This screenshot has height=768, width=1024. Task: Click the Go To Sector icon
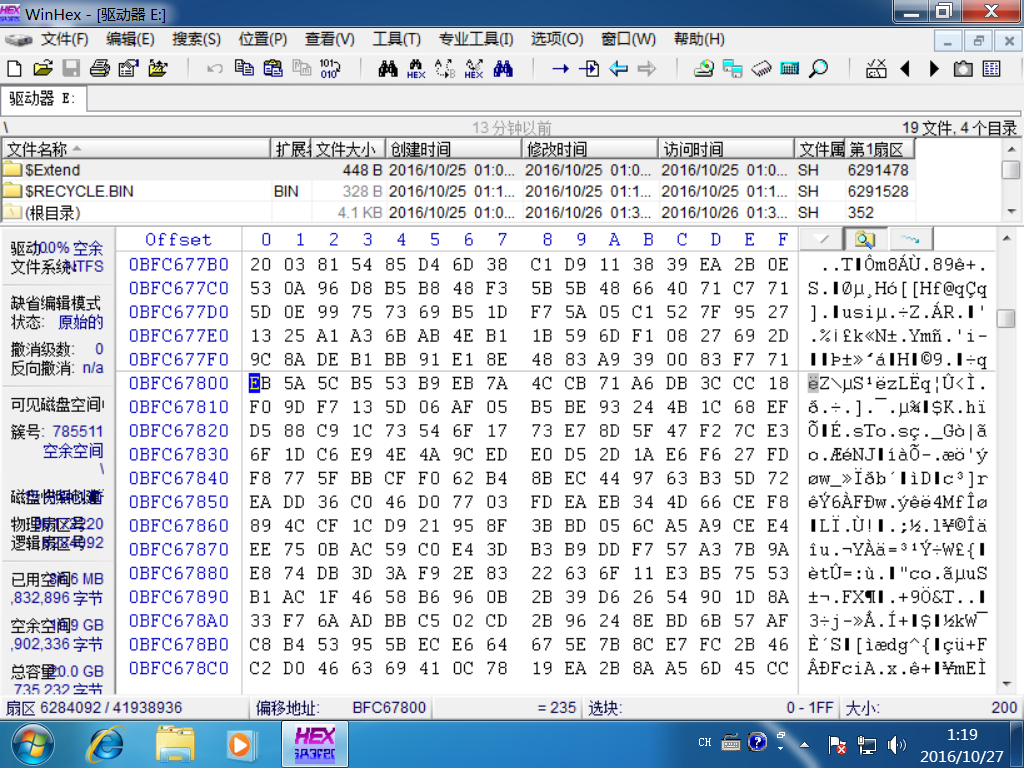(589, 68)
